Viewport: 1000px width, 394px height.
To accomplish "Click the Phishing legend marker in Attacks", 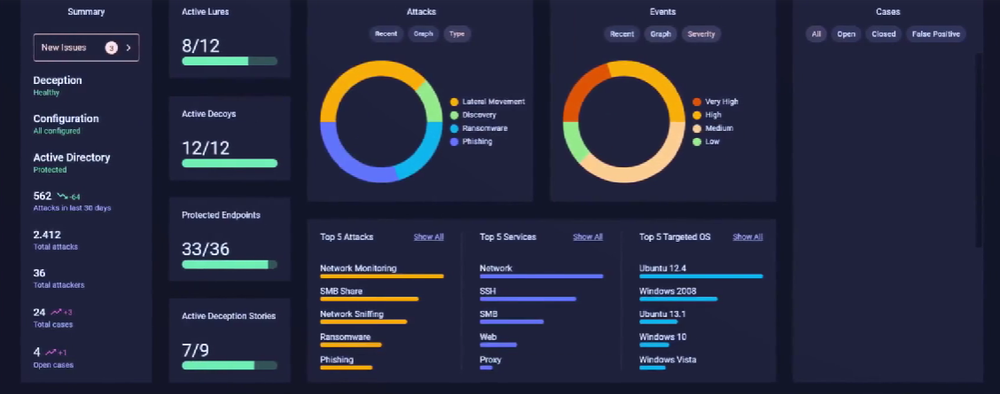I will [454, 142].
